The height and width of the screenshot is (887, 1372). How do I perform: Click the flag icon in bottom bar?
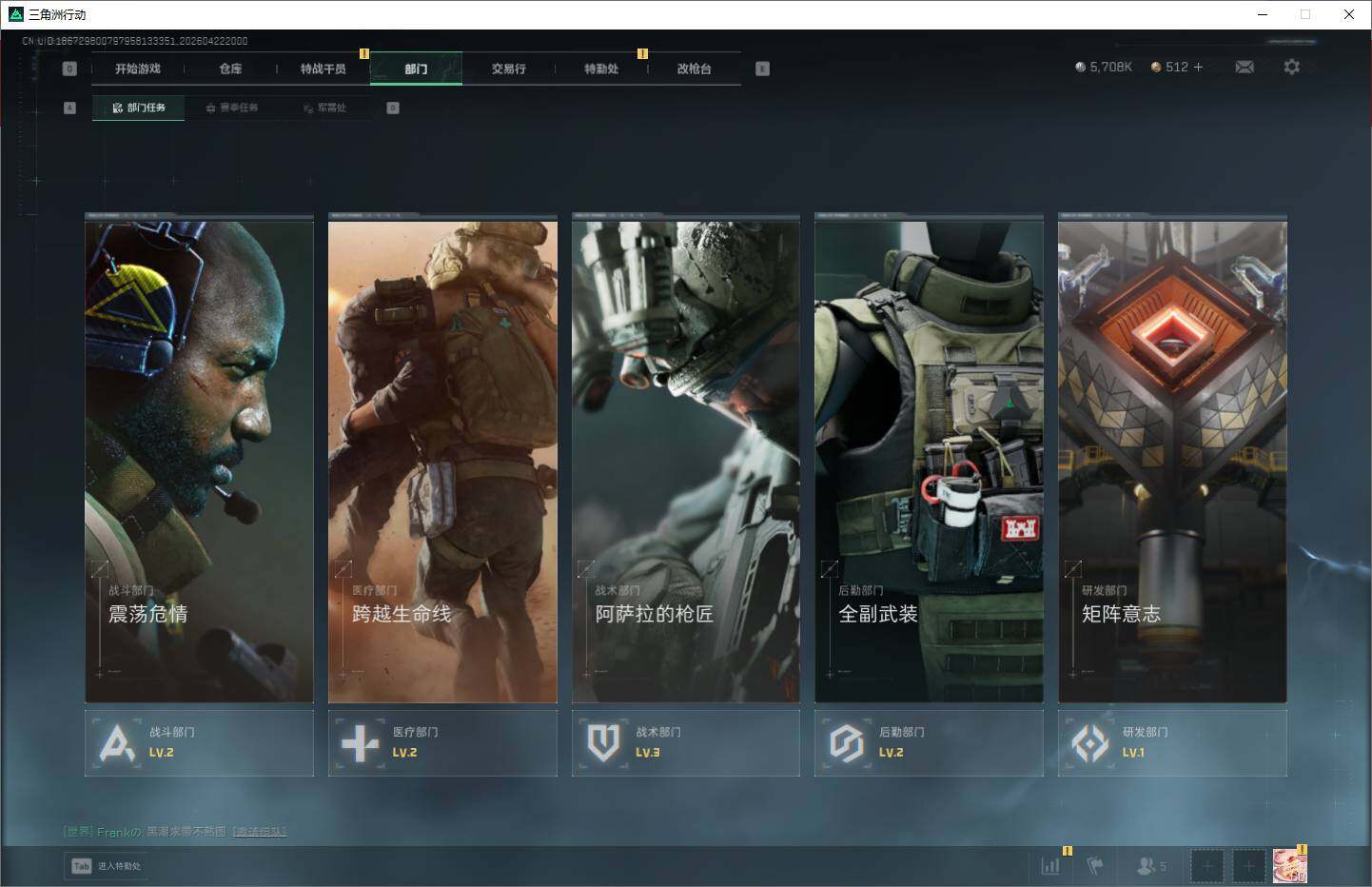coord(1095,866)
